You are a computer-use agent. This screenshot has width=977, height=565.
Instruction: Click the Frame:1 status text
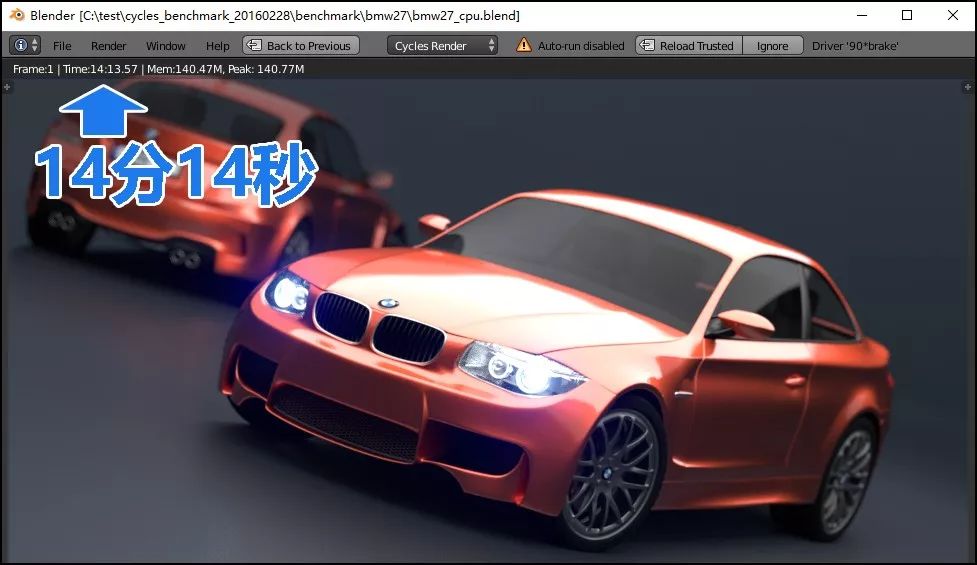tap(33, 69)
